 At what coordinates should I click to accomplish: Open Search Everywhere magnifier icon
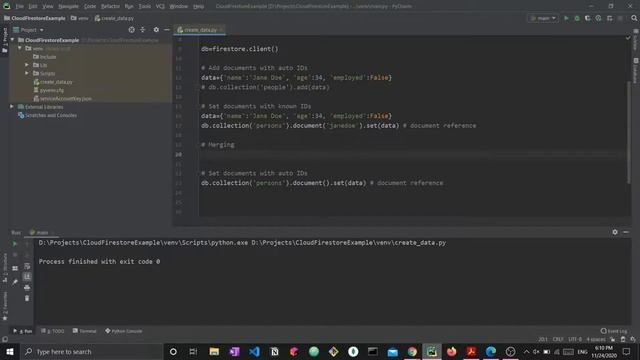click(634, 18)
